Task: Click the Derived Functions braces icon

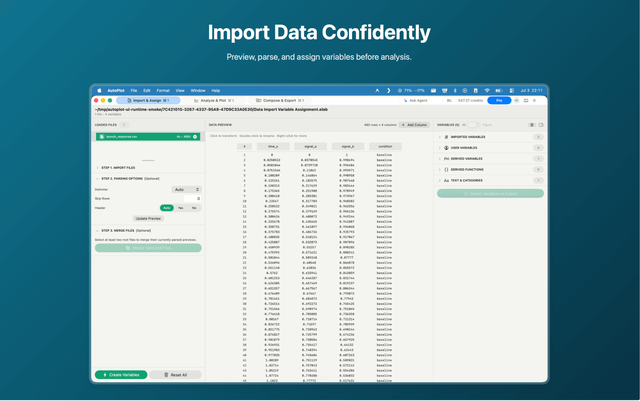Action: click(x=446, y=169)
